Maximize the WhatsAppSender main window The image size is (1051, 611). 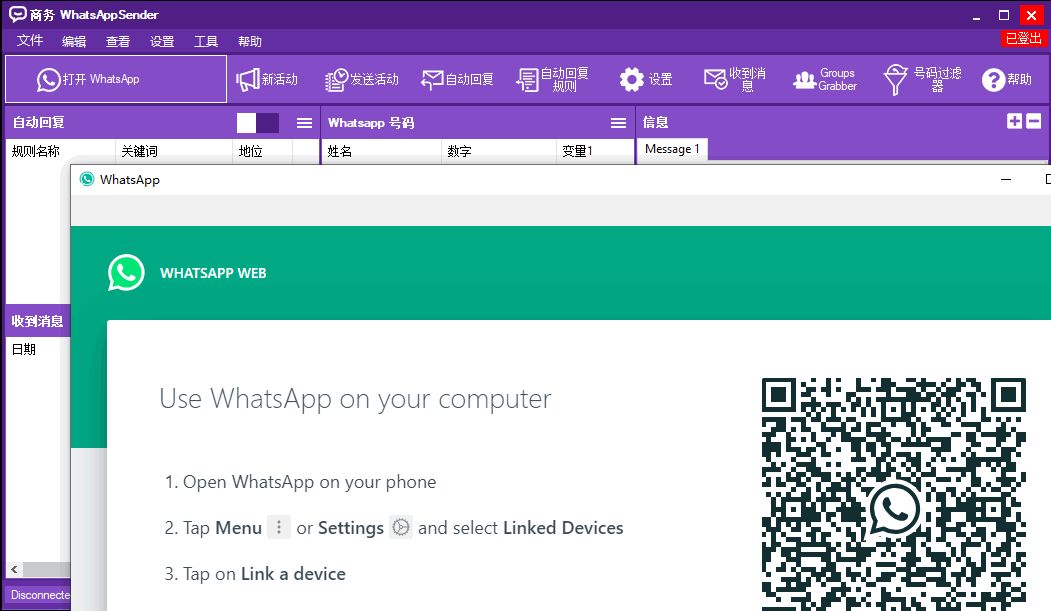(1003, 15)
